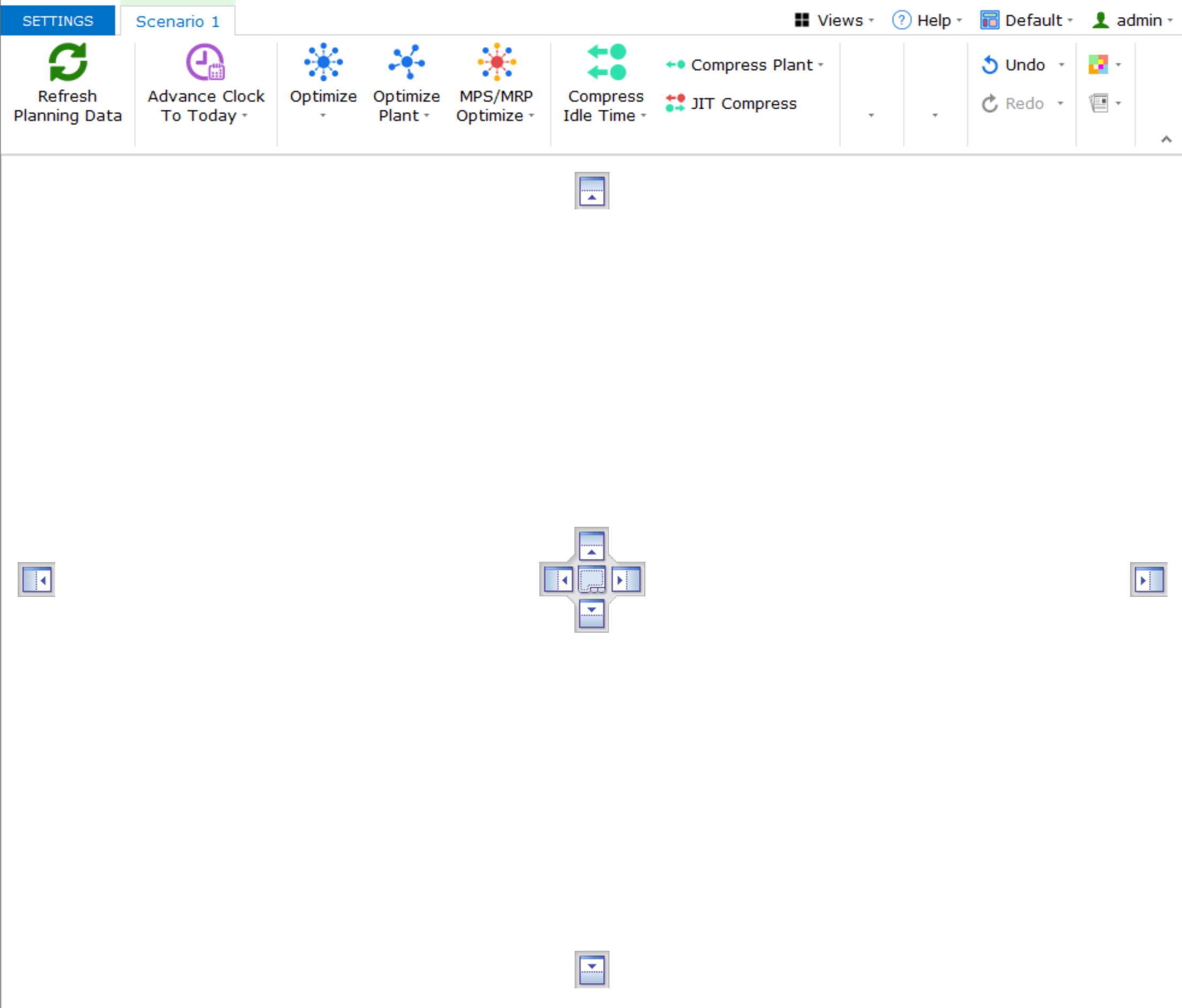Open the Undo history dropdown arrow
Image resolution: width=1182 pixels, height=1008 pixels.
click(x=1061, y=65)
